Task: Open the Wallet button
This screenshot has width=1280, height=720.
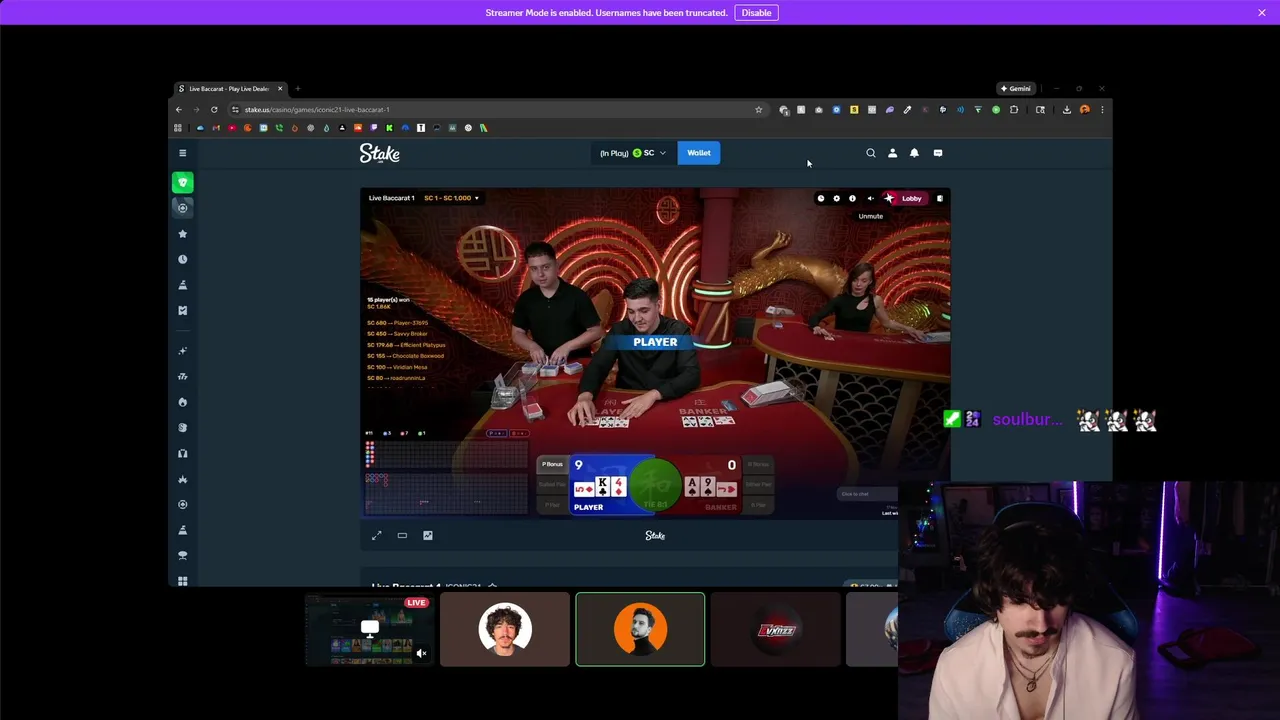Action: [x=698, y=153]
